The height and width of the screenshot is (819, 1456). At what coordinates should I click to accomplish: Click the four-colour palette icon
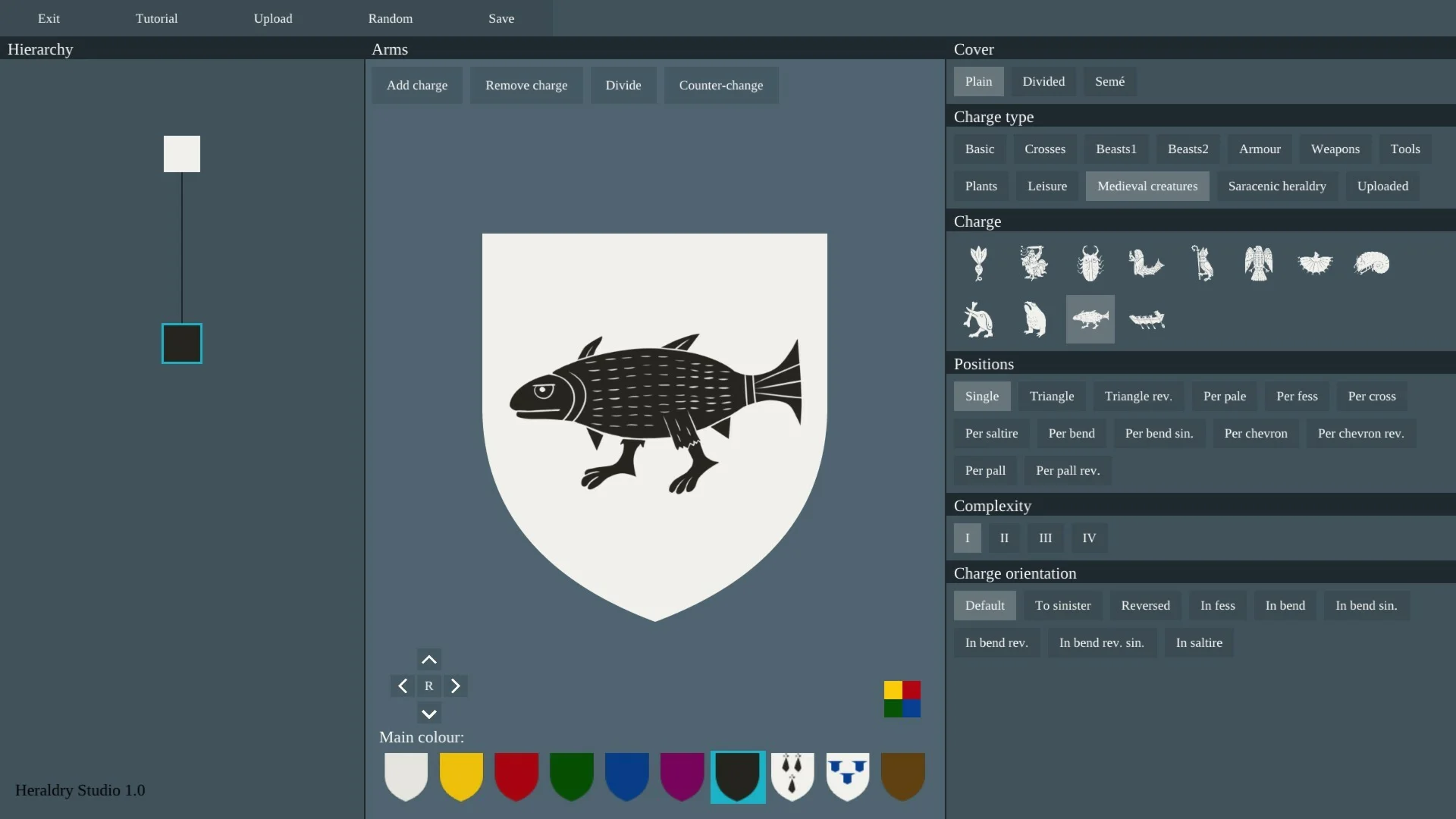pos(902,698)
